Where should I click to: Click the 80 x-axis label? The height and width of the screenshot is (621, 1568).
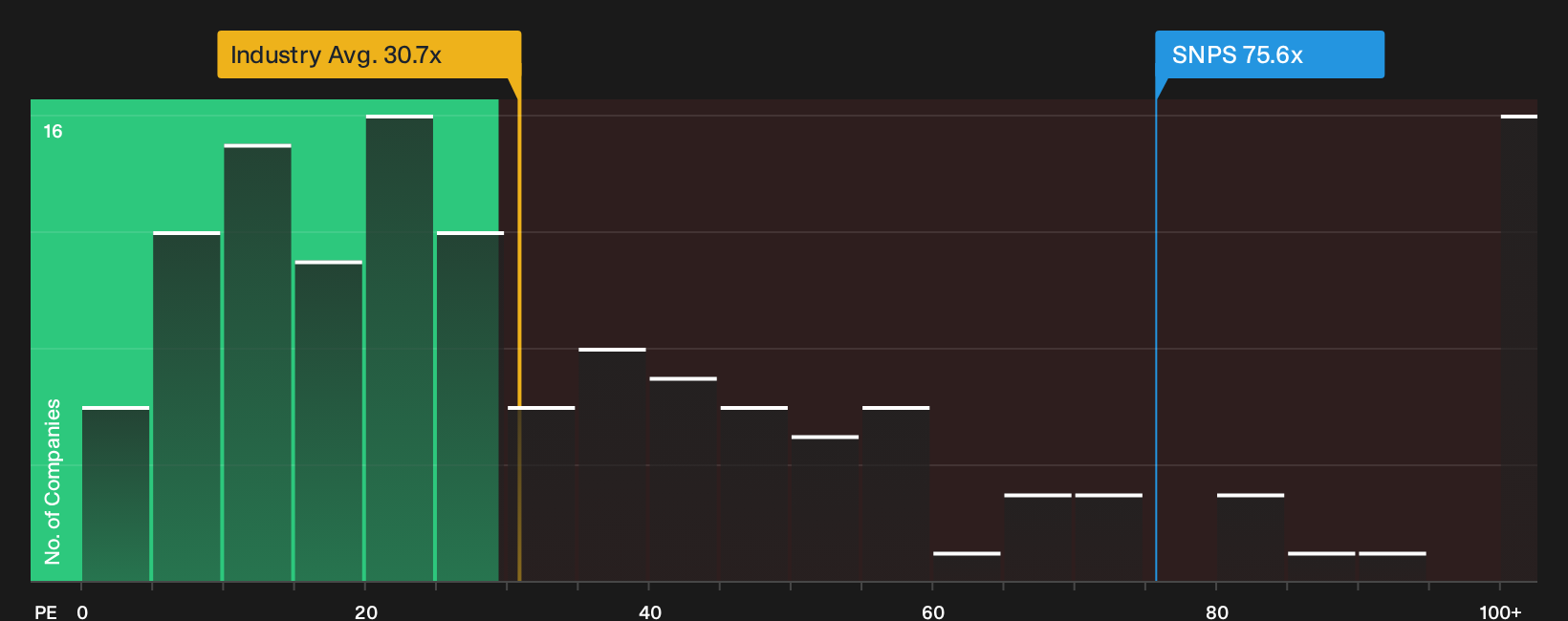[1217, 611]
